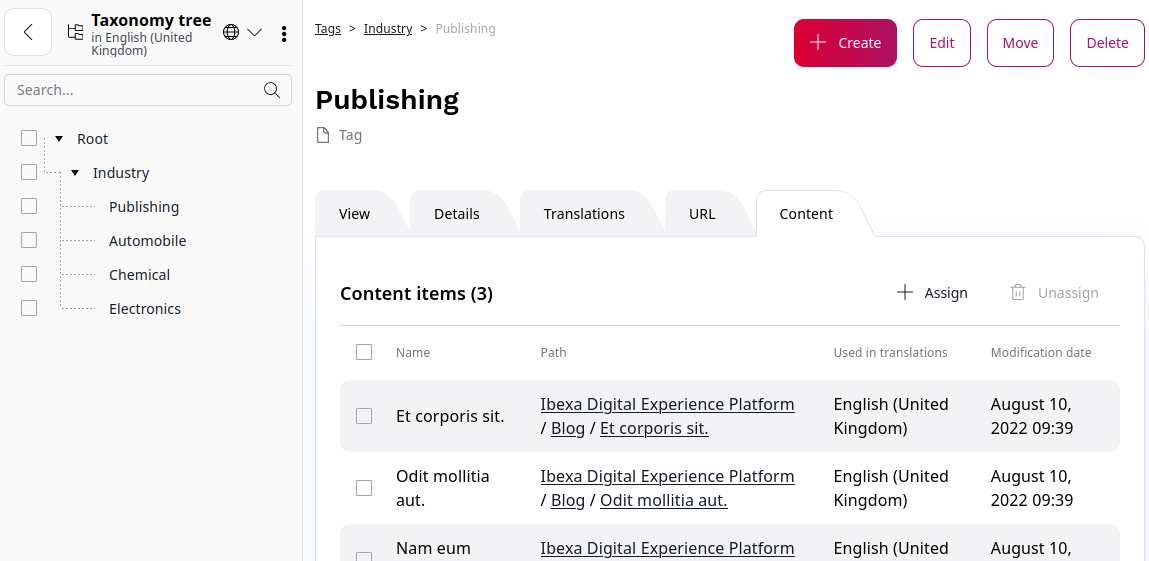The height and width of the screenshot is (561, 1149).
Task: Focus the taxonomy Search field
Action: tap(148, 90)
